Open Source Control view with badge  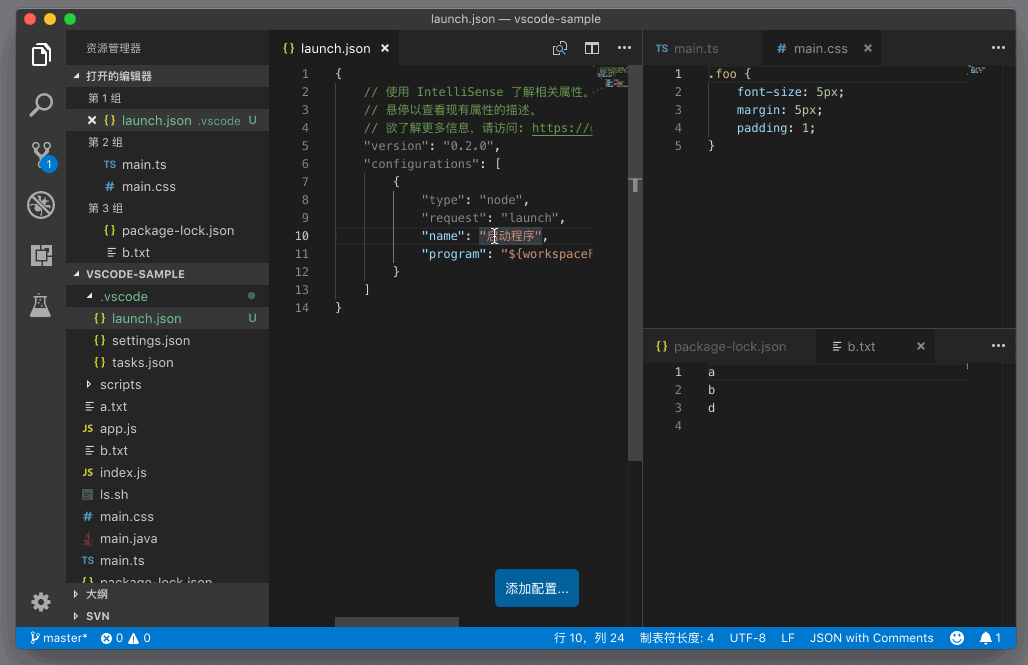(x=41, y=154)
